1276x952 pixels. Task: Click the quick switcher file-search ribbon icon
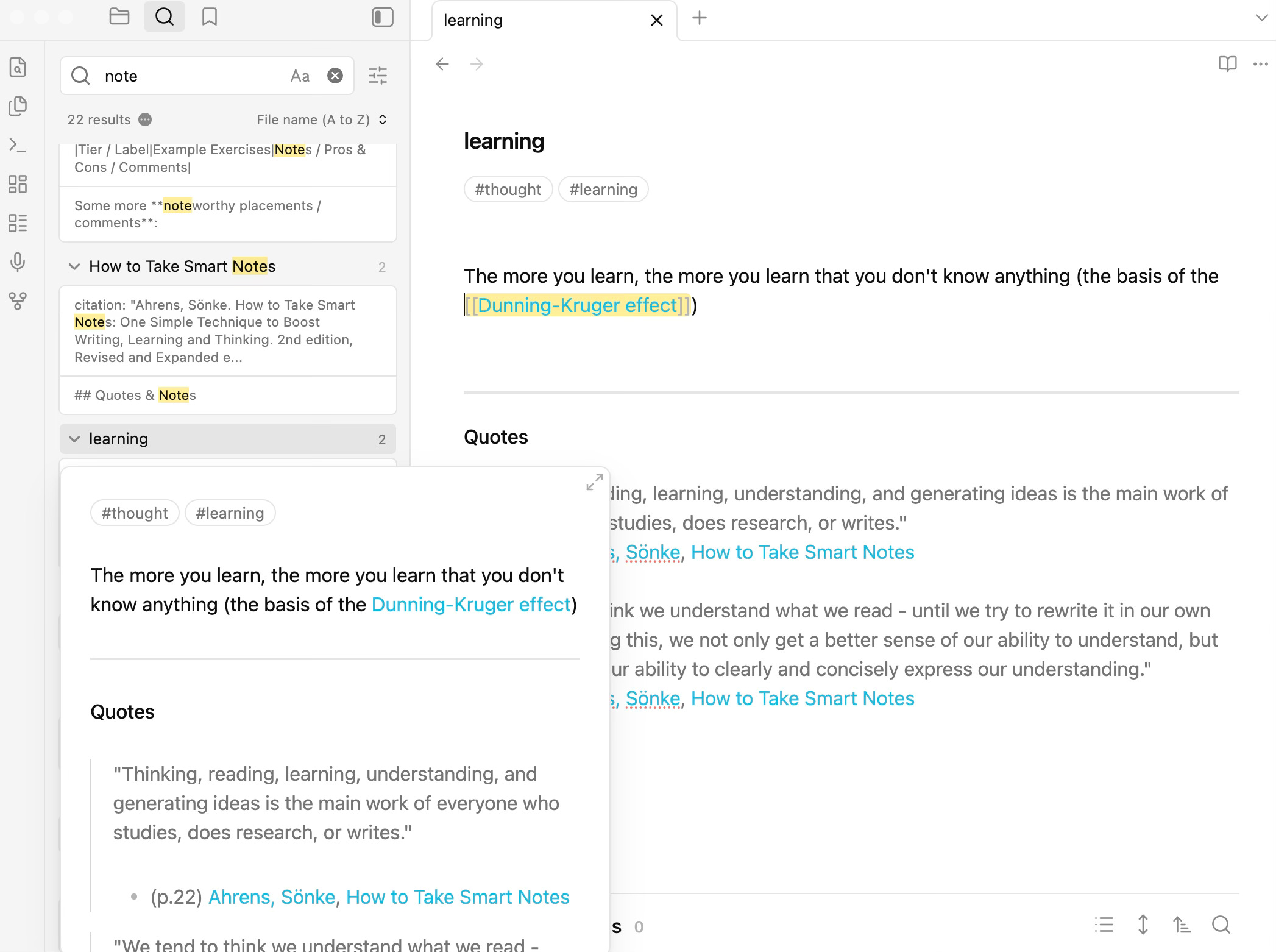click(x=18, y=67)
